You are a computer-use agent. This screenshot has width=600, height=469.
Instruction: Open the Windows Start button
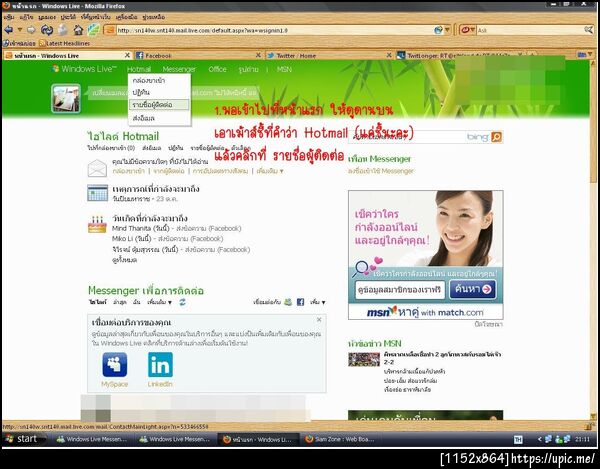click(23, 439)
